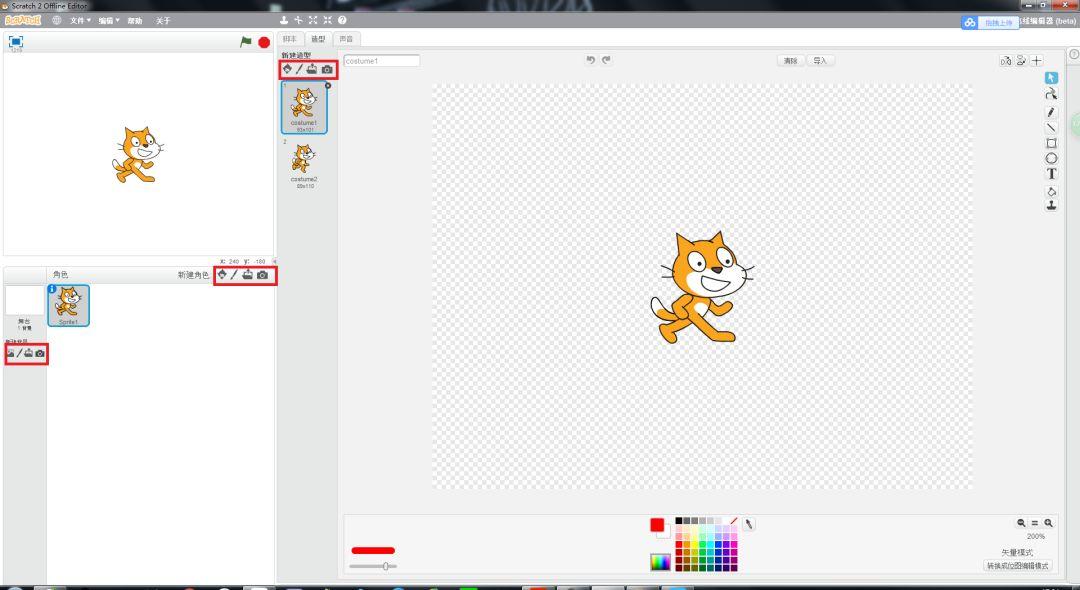Select the costume1 thumbnail
The width and height of the screenshot is (1080, 590).
click(304, 107)
